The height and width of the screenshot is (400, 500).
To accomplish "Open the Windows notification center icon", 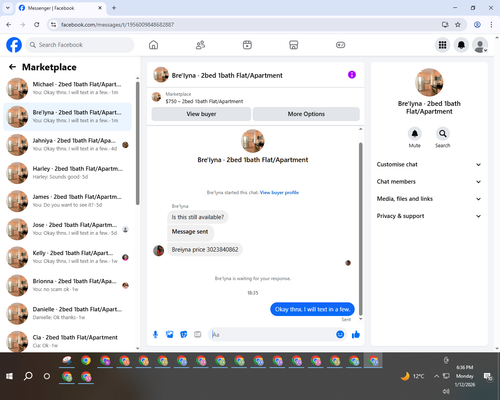I will pyautogui.click(x=488, y=377).
